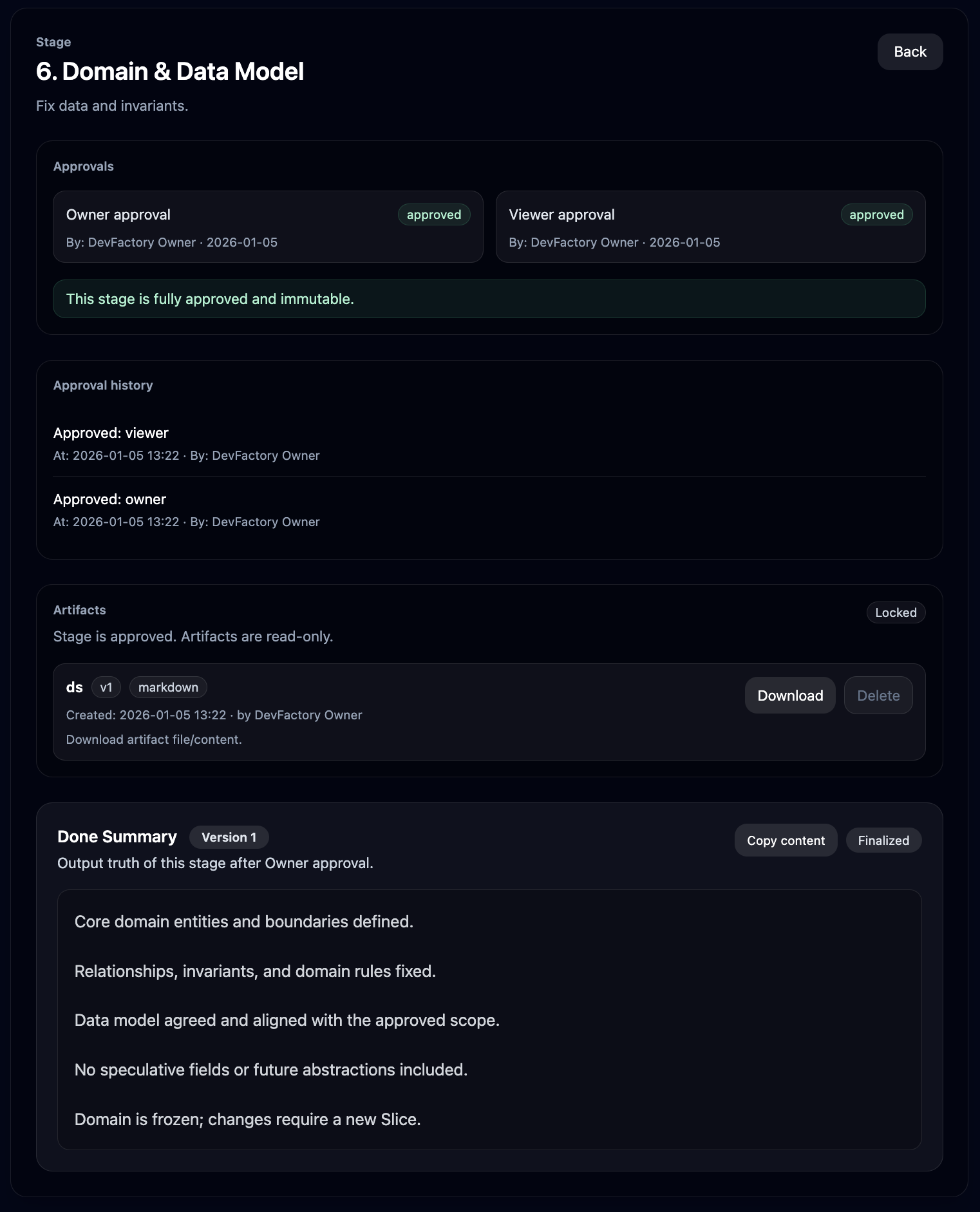Click the approved badge on Viewer approval

coord(876,214)
